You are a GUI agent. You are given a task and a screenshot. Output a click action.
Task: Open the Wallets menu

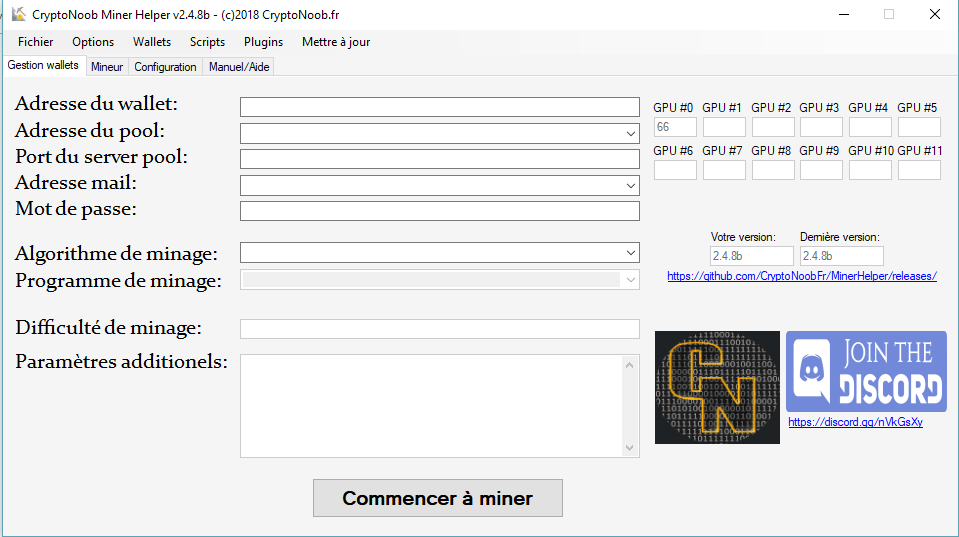(152, 42)
